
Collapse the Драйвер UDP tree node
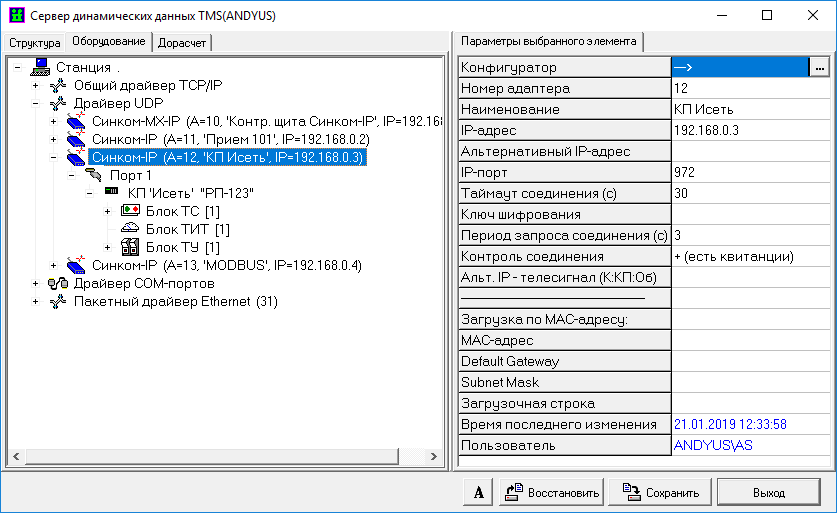click(36, 103)
